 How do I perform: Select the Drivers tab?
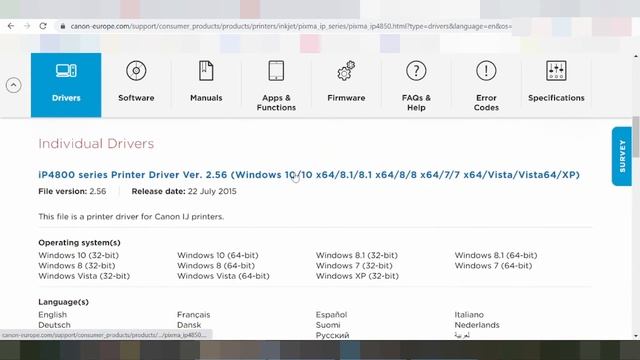click(66, 85)
